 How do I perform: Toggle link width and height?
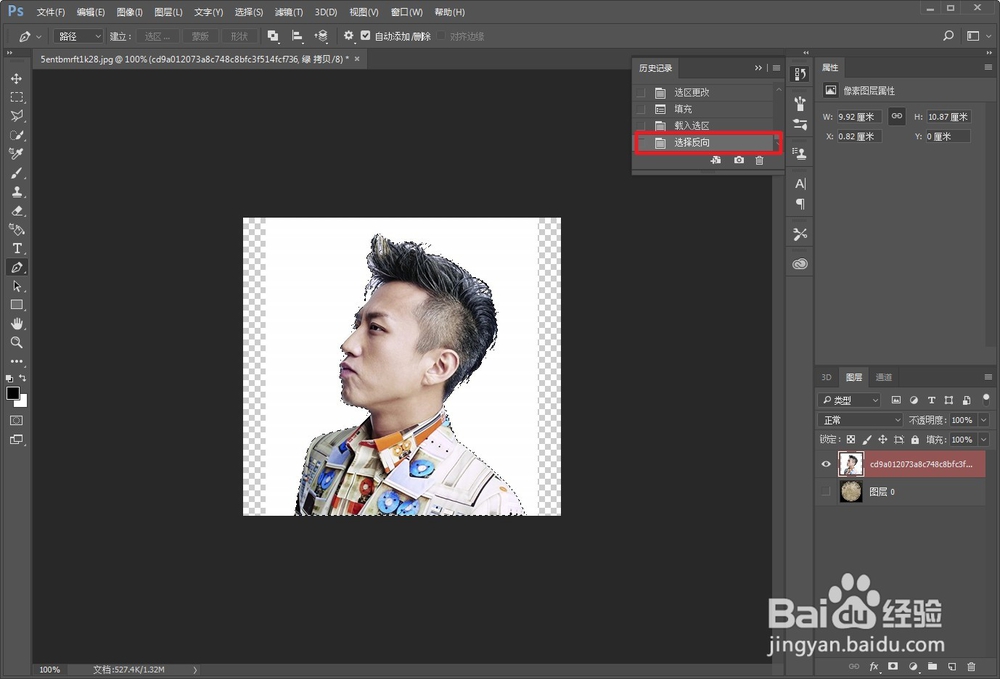(897, 116)
